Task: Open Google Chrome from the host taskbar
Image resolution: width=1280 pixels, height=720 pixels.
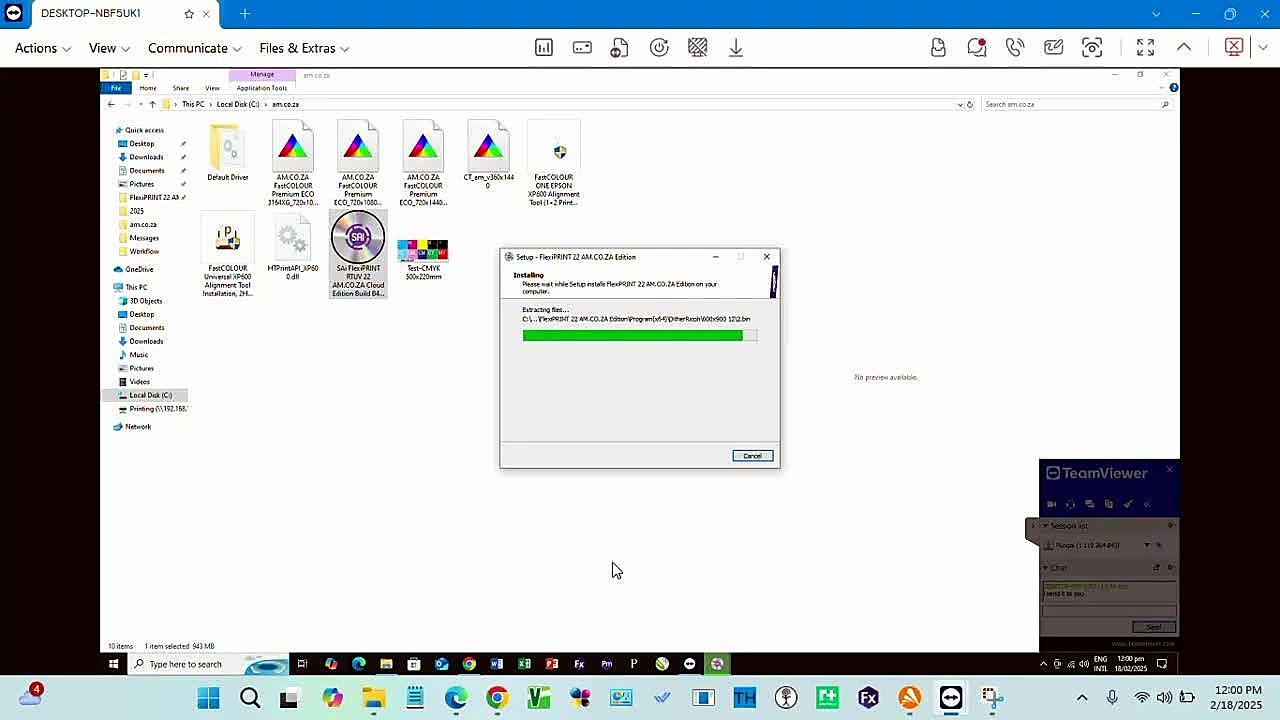Action: [497, 698]
